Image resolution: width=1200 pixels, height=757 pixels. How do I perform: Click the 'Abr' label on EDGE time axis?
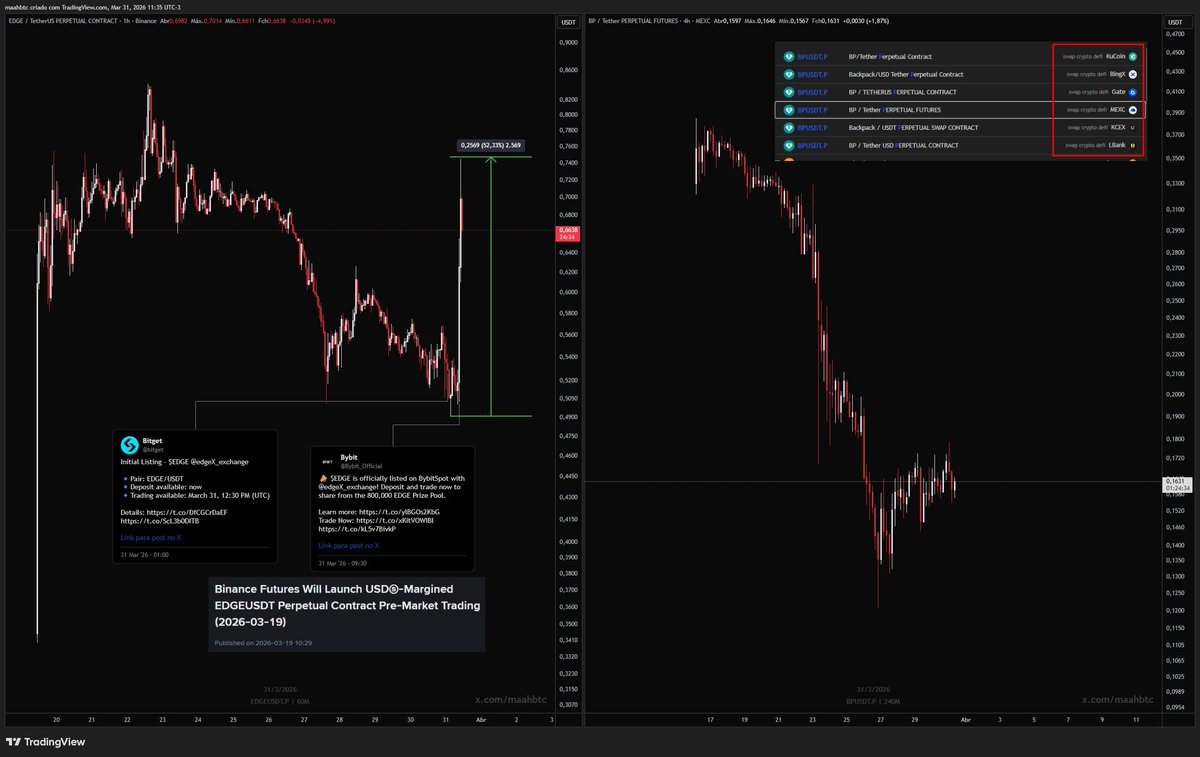pyautogui.click(x=480, y=719)
